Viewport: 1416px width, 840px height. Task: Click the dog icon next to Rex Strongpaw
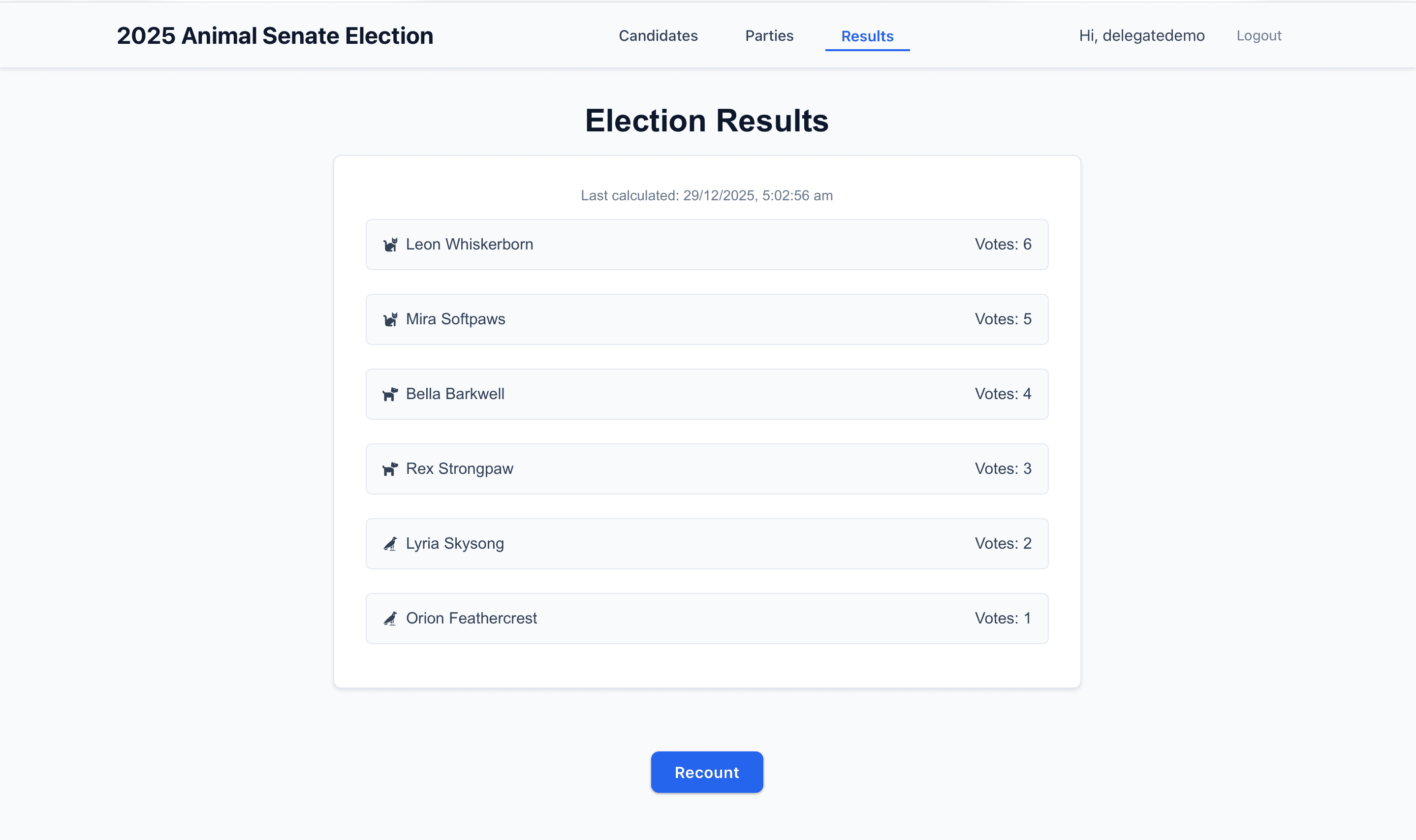point(391,468)
